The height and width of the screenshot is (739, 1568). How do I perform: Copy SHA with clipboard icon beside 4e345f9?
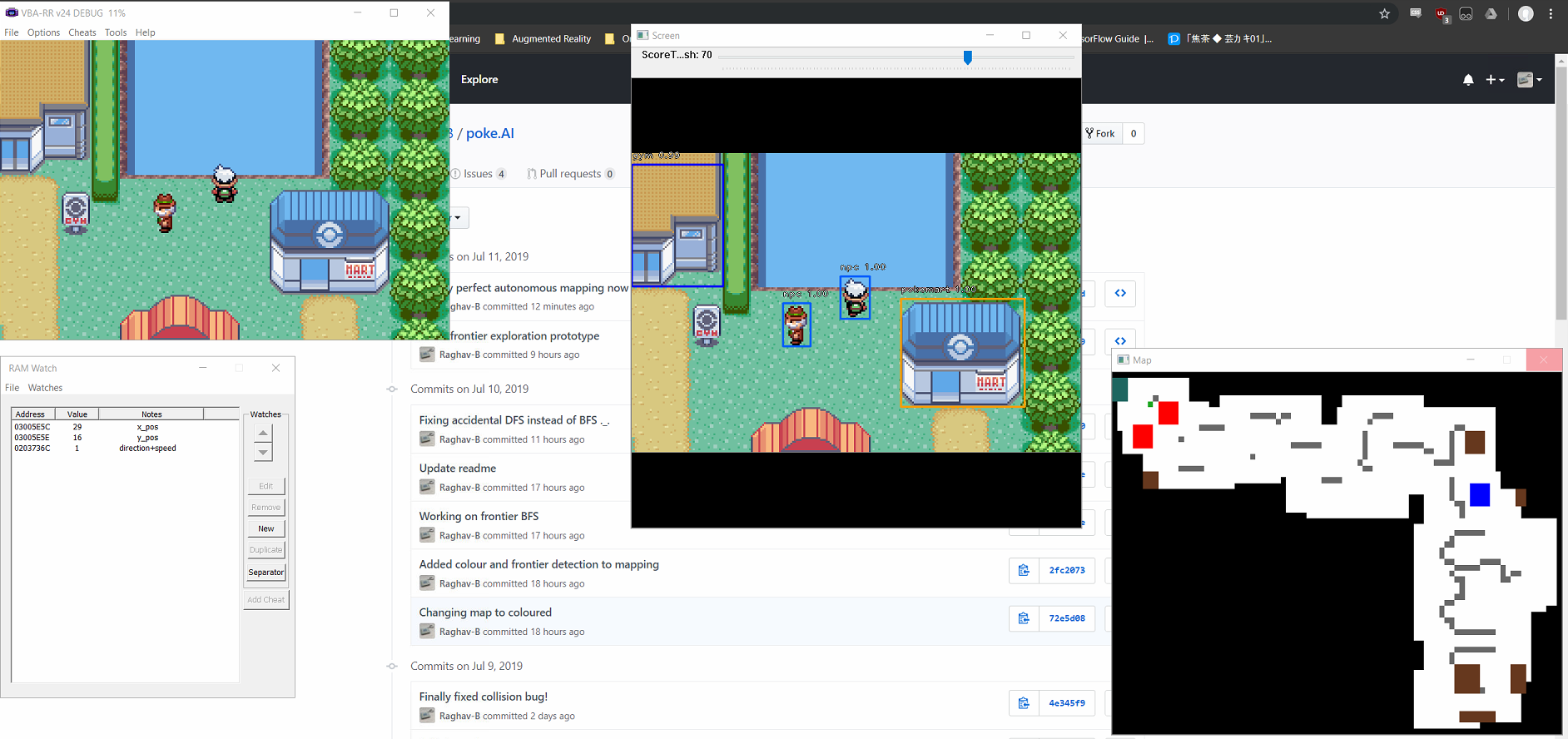coord(1024,703)
